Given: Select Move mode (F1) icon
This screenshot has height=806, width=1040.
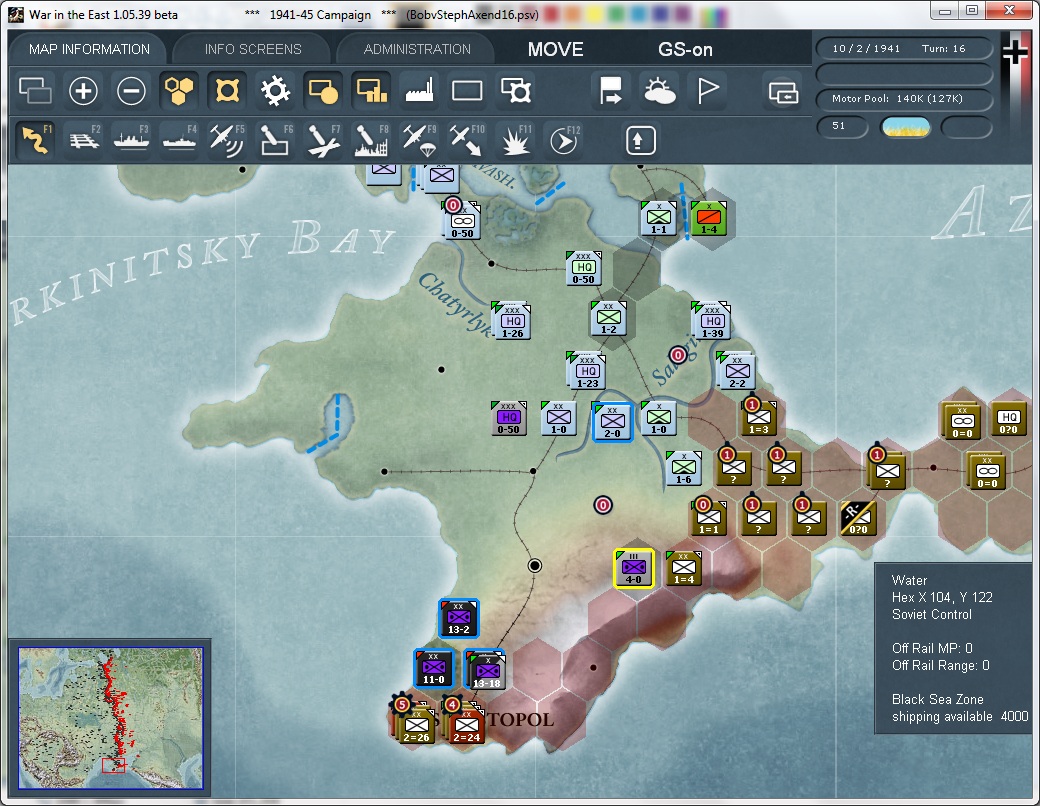Looking at the screenshot, I should [34, 140].
